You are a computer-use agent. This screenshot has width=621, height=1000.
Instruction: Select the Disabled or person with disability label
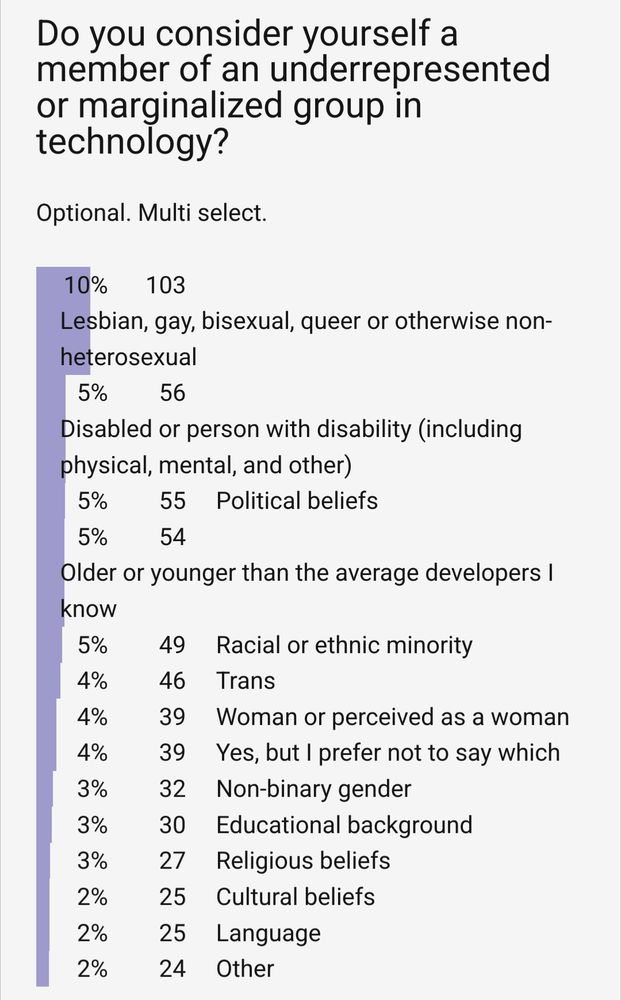click(291, 447)
